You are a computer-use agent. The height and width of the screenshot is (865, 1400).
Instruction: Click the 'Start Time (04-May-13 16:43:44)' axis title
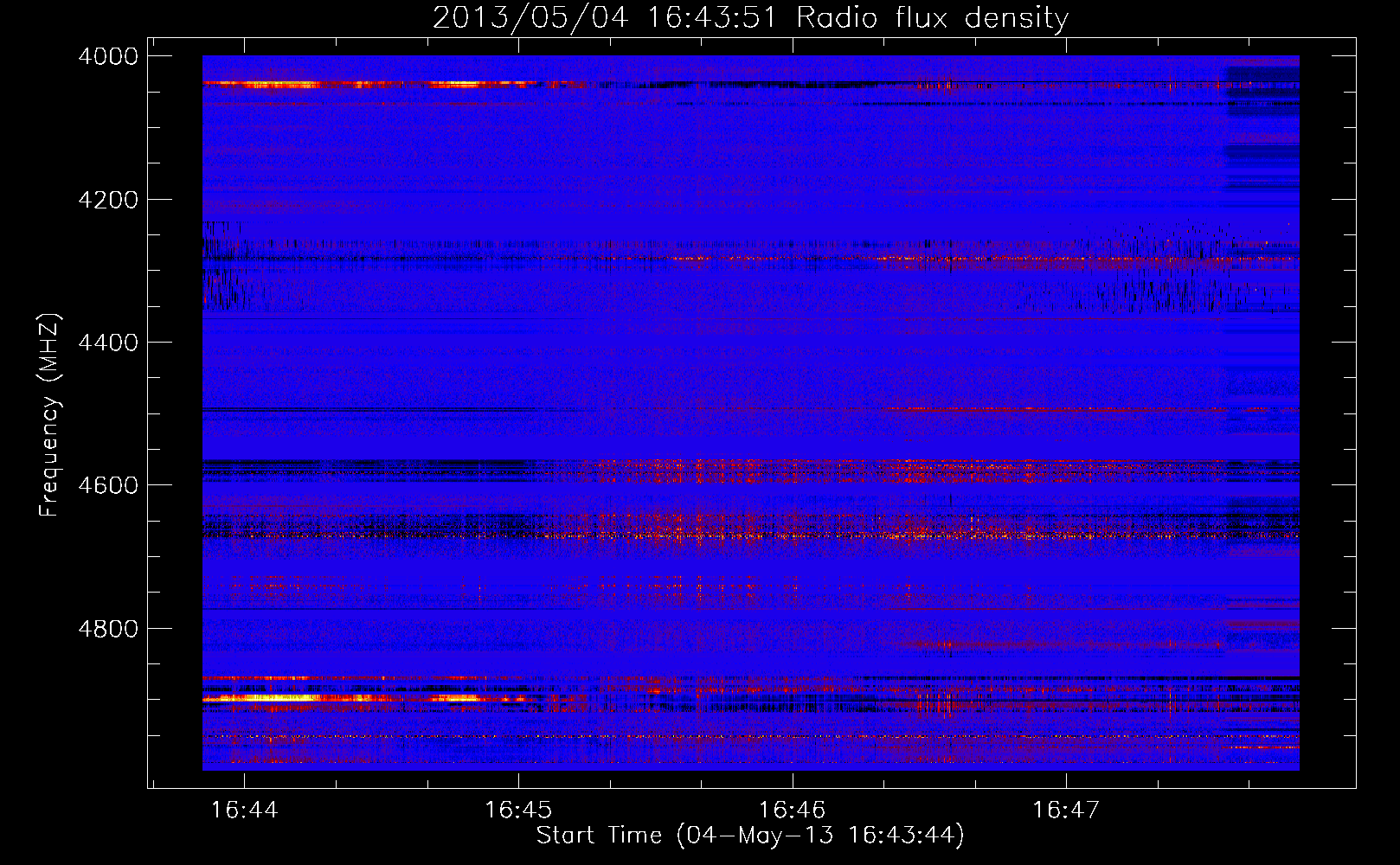pos(750,836)
